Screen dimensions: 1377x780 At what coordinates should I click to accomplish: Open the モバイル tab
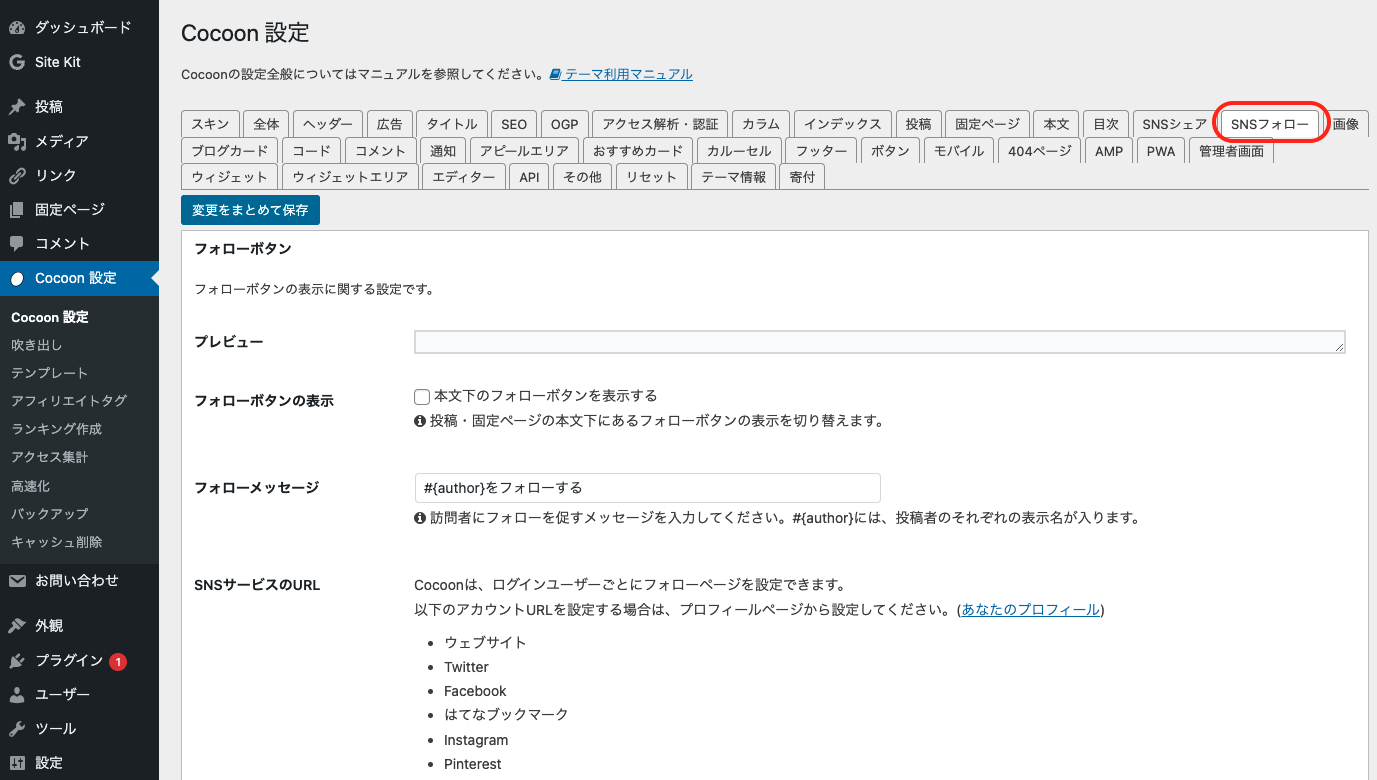(959, 151)
